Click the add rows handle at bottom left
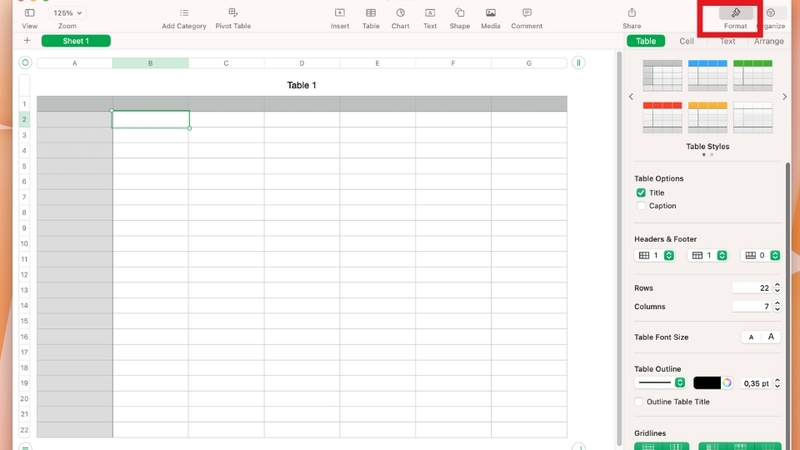The image size is (800, 450). coord(25,446)
